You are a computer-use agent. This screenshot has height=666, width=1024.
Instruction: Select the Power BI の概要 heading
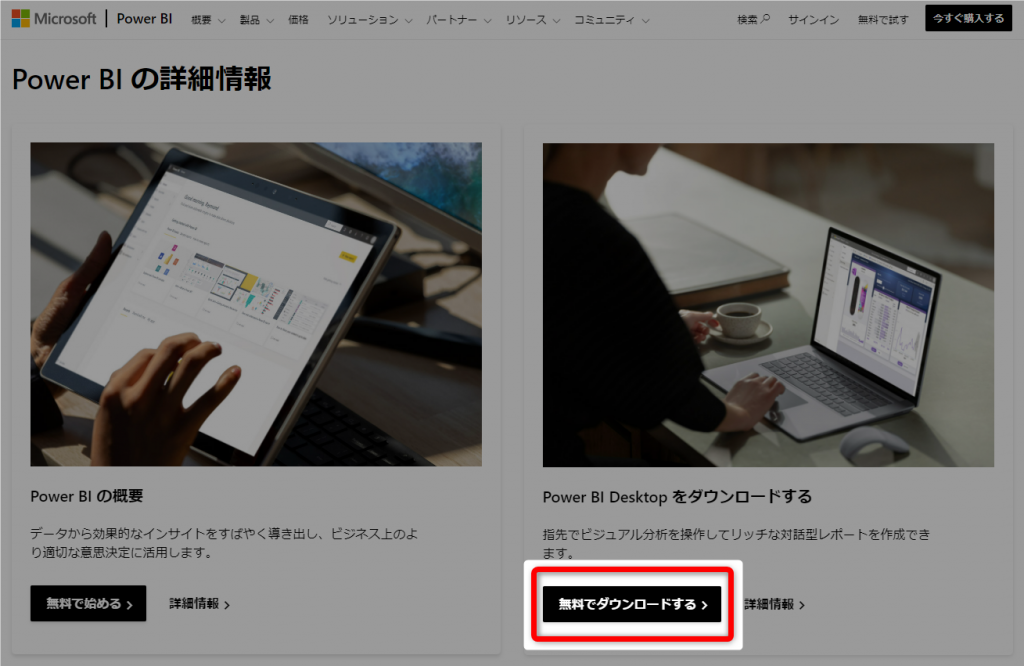point(86,496)
